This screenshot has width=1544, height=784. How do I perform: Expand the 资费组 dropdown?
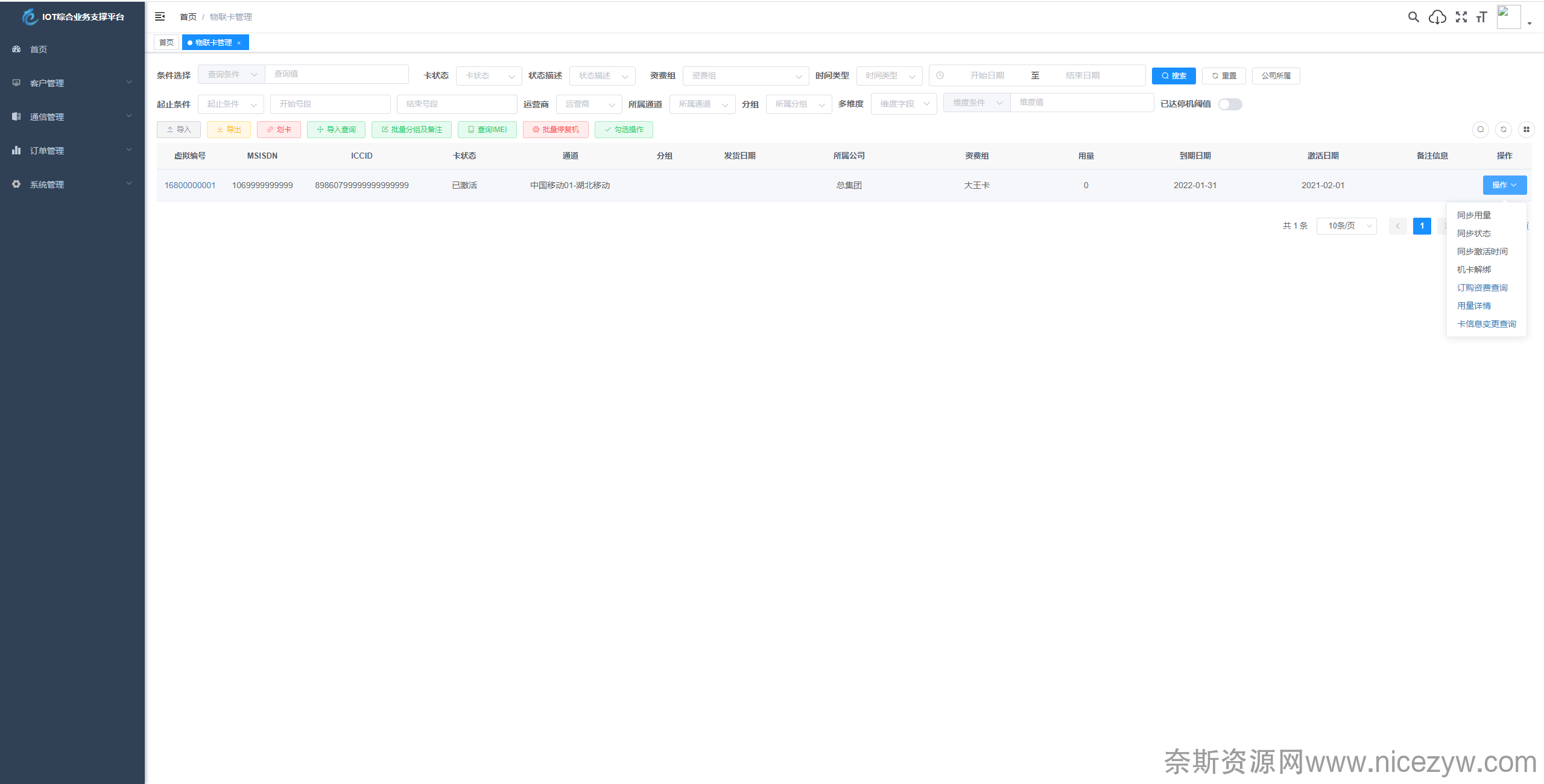click(x=745, y=75)
